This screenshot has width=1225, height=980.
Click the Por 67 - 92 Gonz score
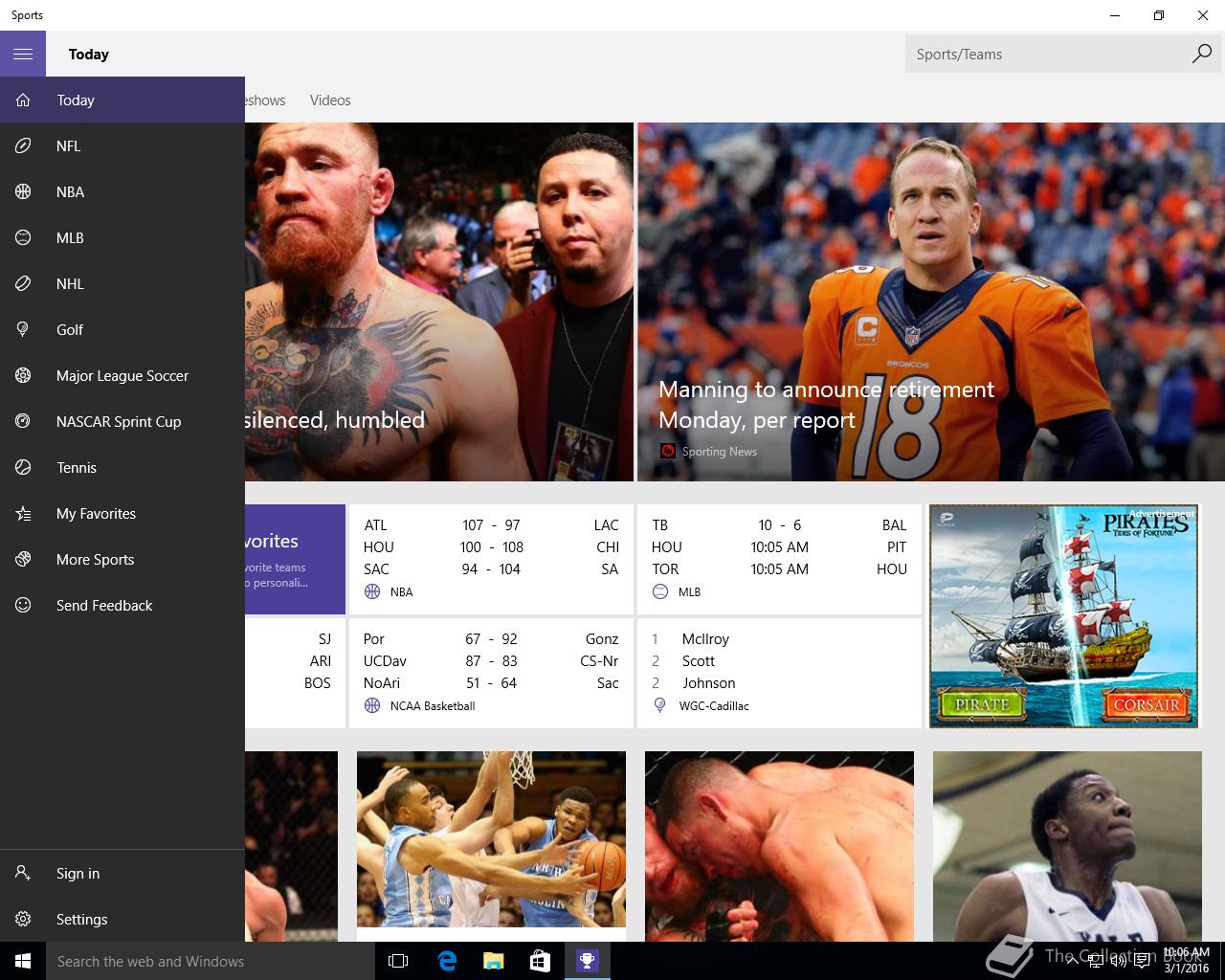coord(491,638)
